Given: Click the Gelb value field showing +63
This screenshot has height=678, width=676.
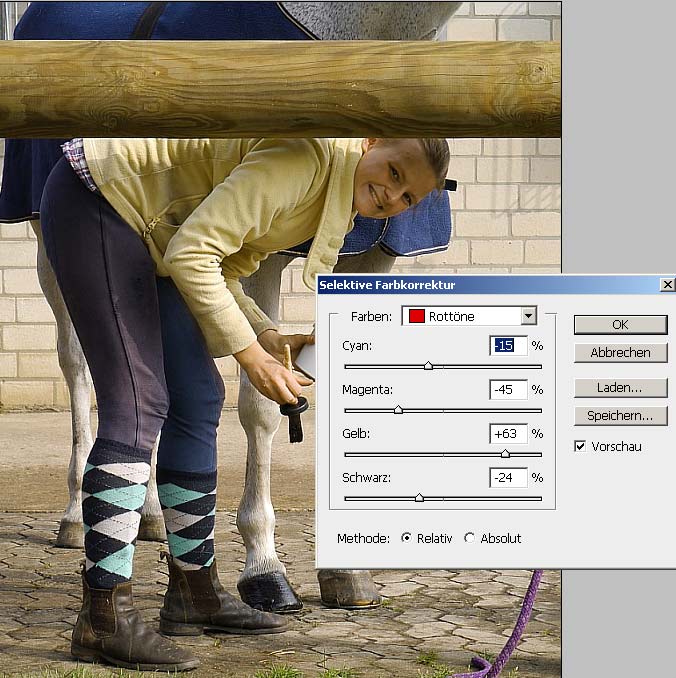Looking at the screenshot, I should pos(508,434).
